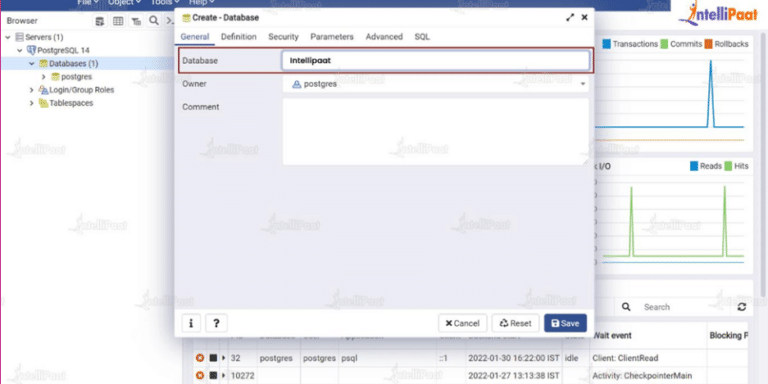Viewport: 768px width, 384px height.
Task: Open the help question mark button
Action: (216, 323)
